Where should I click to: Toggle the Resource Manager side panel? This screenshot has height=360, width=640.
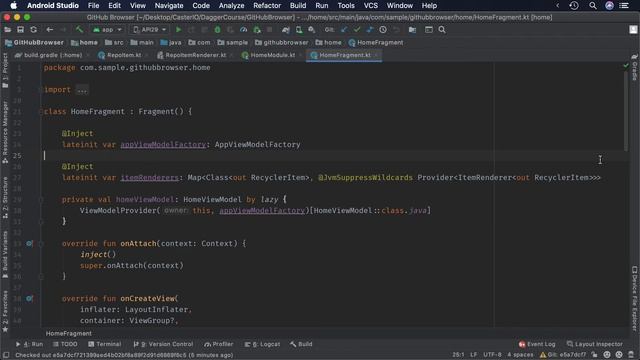pyautogui.click(x=5, y=133)
